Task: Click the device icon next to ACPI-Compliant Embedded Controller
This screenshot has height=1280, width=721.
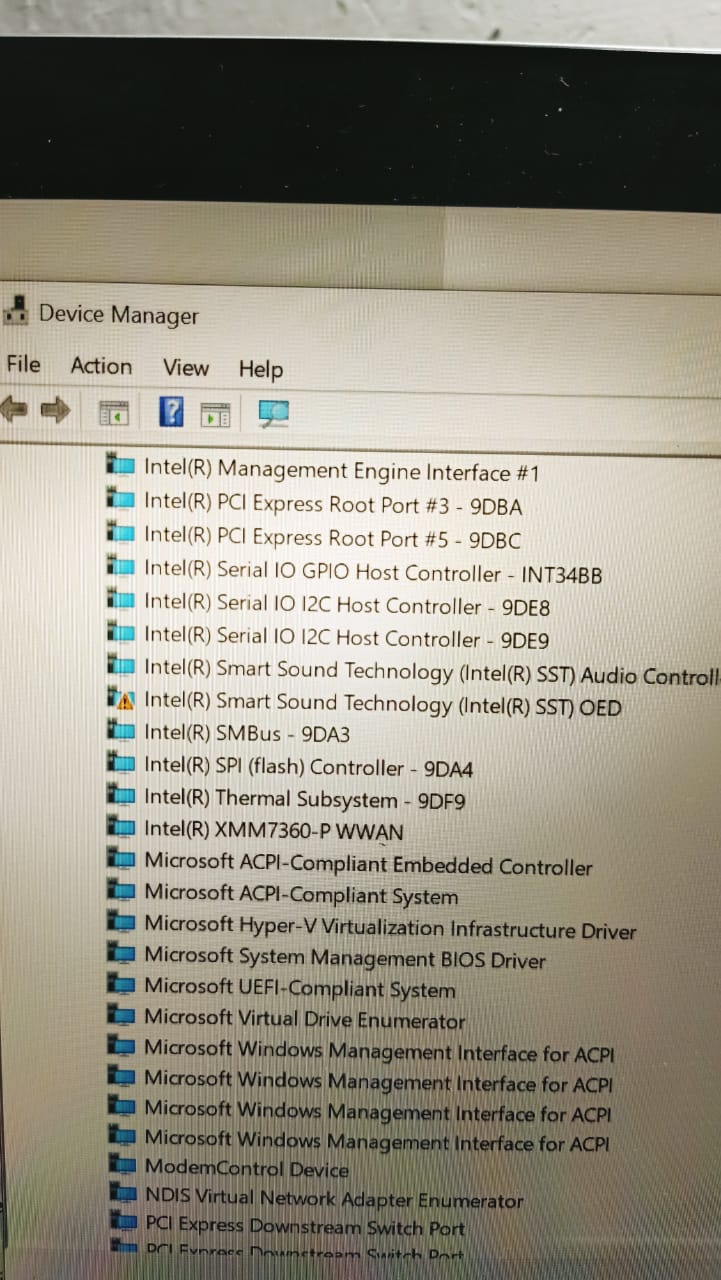Action: (121, 861)
